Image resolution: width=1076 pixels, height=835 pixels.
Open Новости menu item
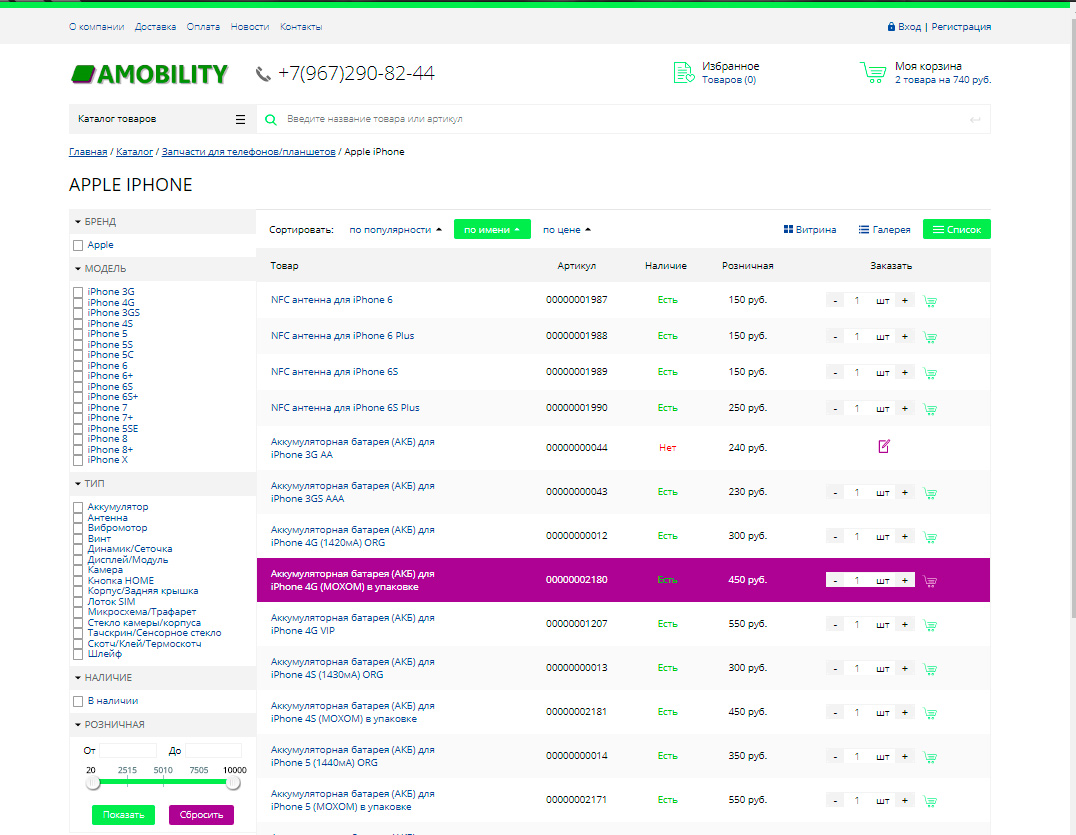[250, 27]
